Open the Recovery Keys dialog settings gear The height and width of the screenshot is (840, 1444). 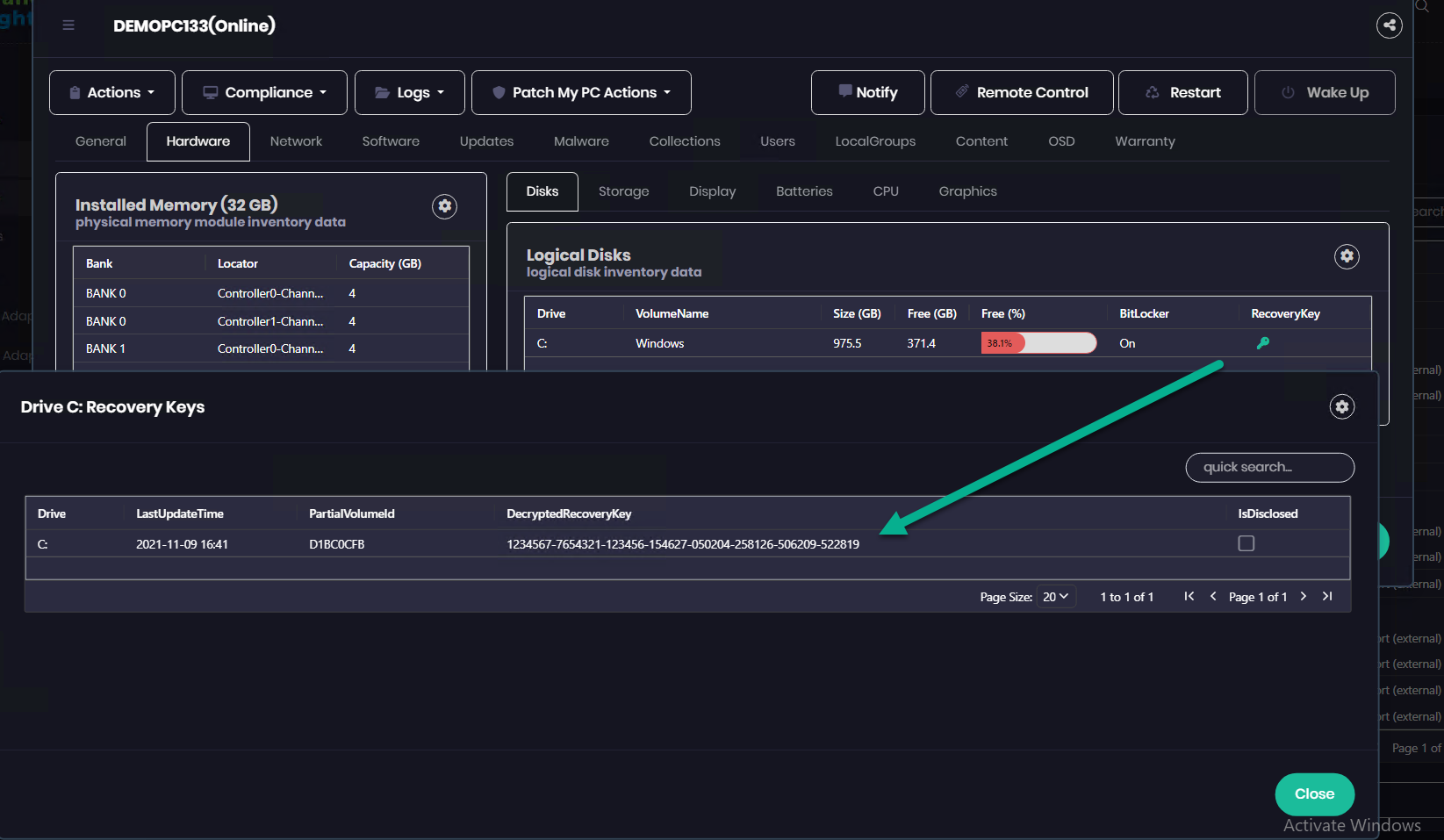point(1342,407)
